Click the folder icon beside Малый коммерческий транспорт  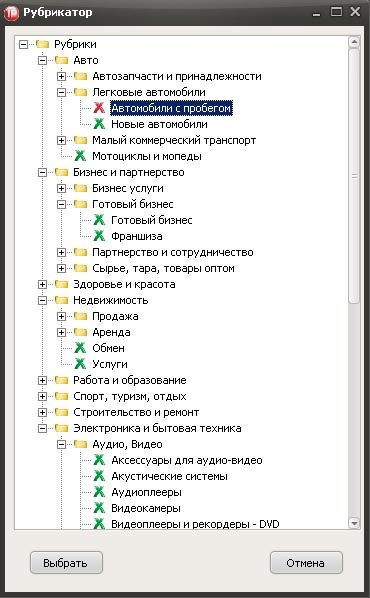point(80,140)
